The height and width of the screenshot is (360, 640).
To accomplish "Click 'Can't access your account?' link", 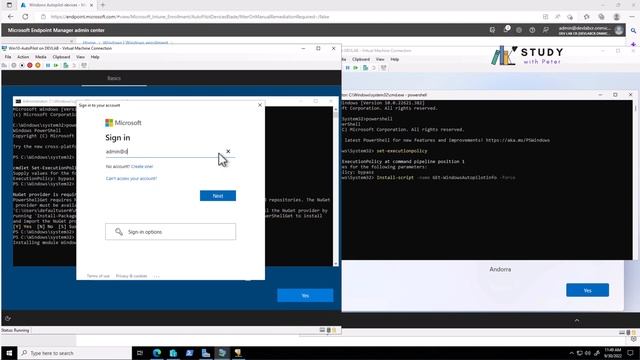I will 131,178.
